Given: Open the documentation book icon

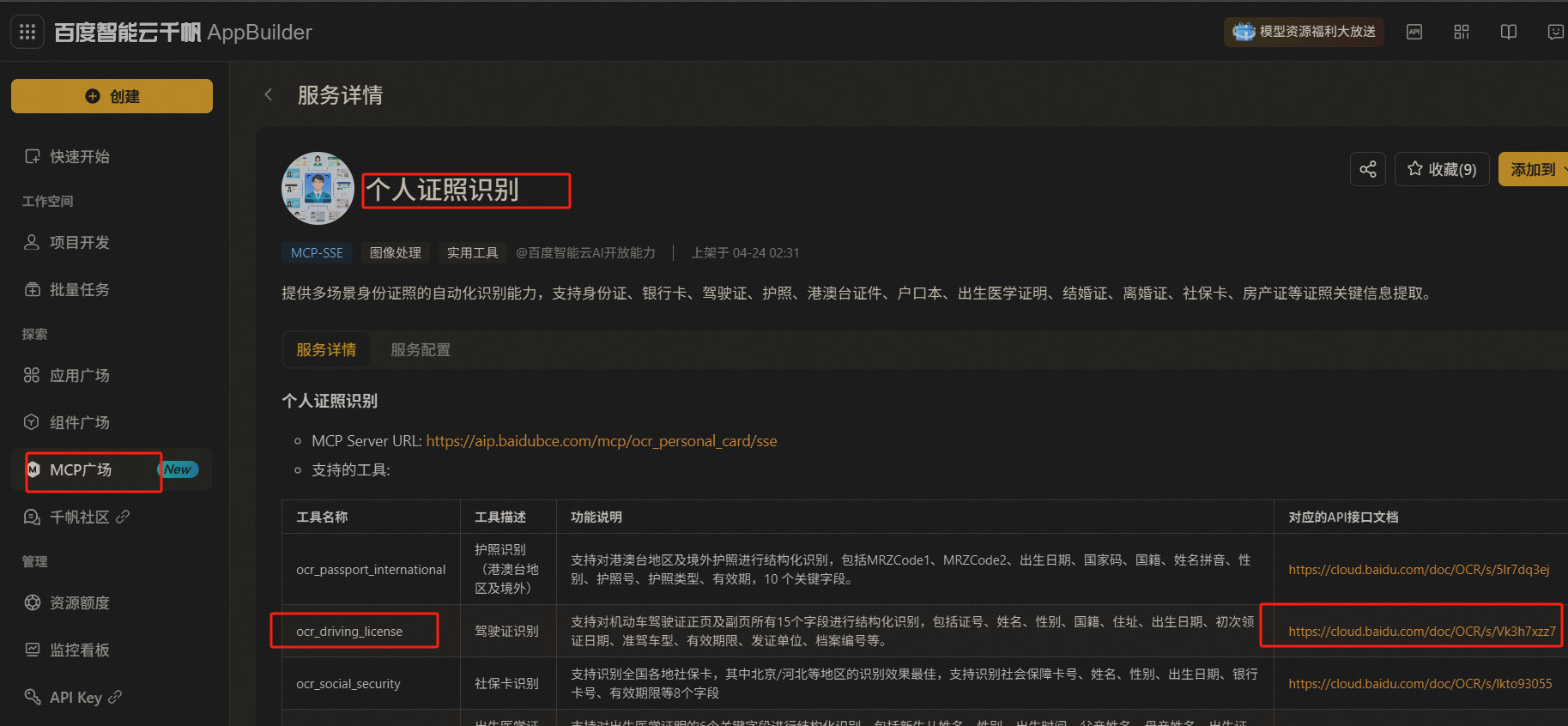Looking at the screenshot, I should [1509, 32].
